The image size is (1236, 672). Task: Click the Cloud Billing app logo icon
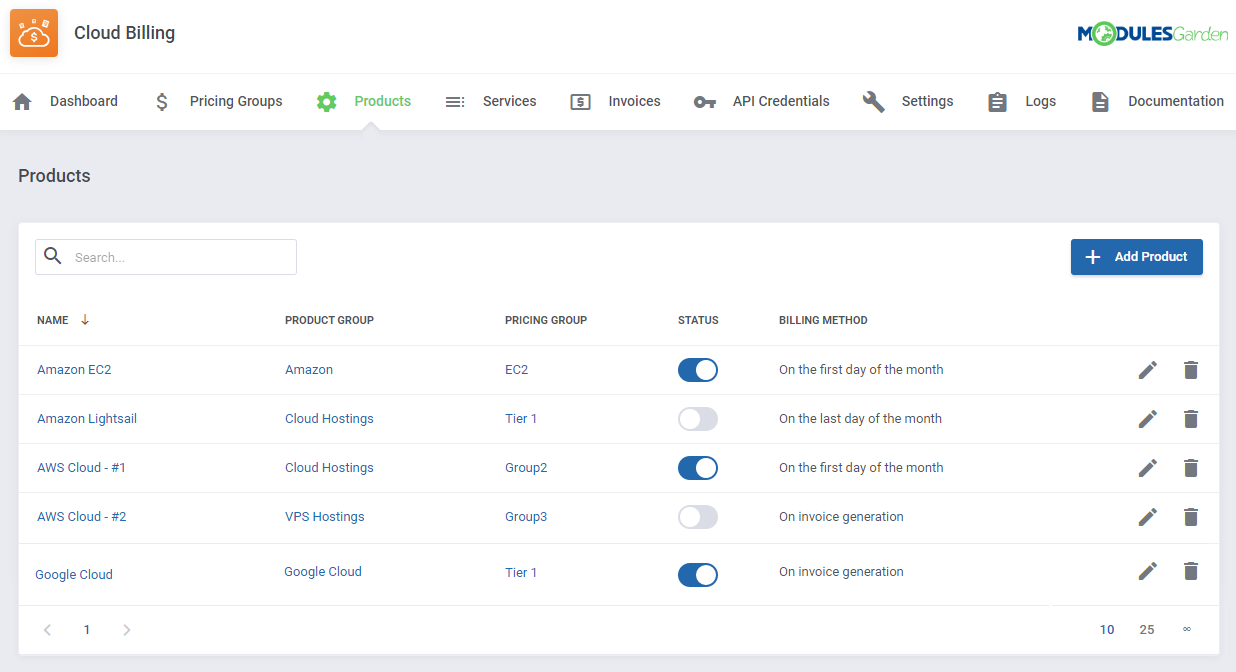[x=34, y=33]
